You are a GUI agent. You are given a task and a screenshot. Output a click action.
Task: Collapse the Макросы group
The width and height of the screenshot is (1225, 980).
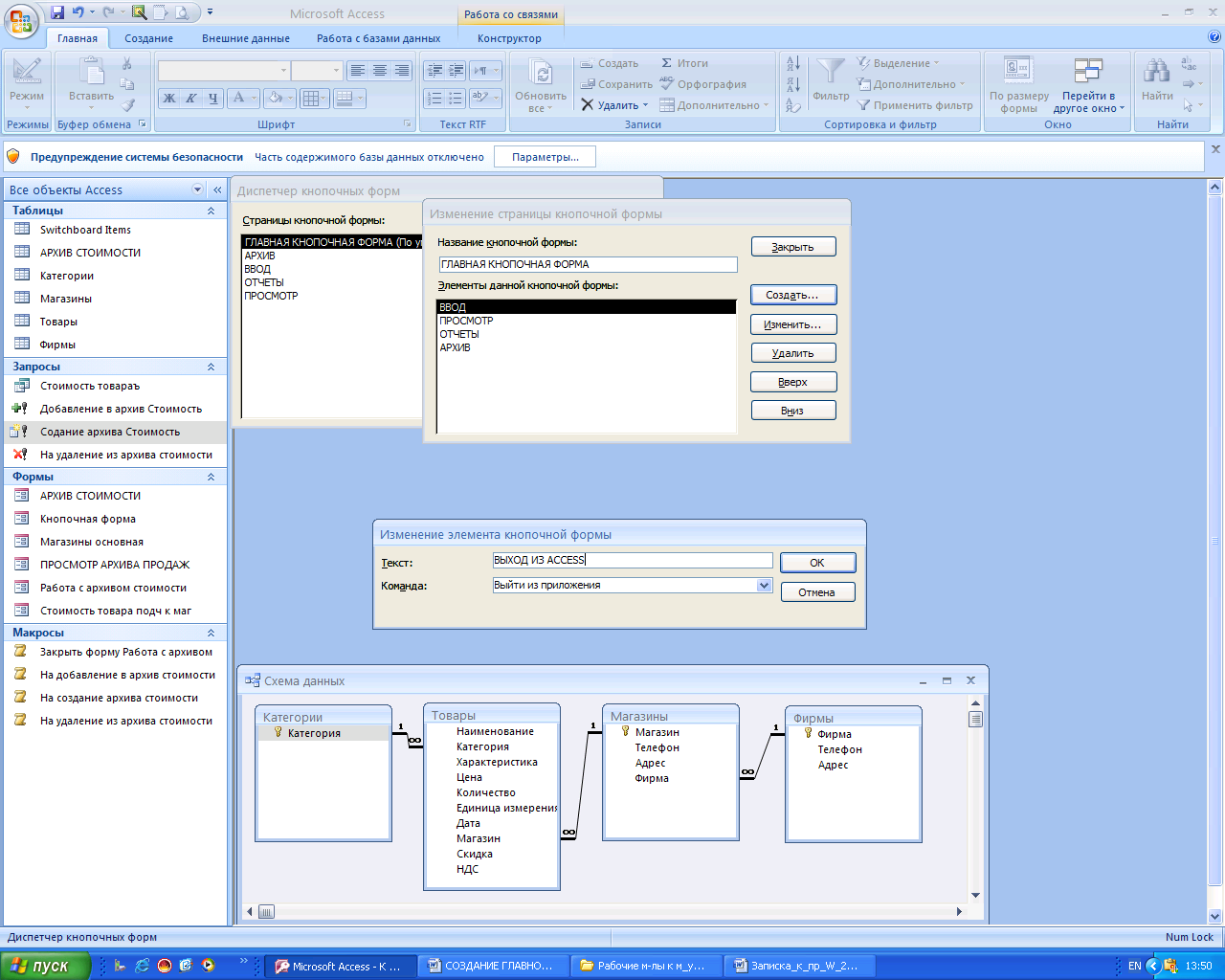[x=211, y=633]
